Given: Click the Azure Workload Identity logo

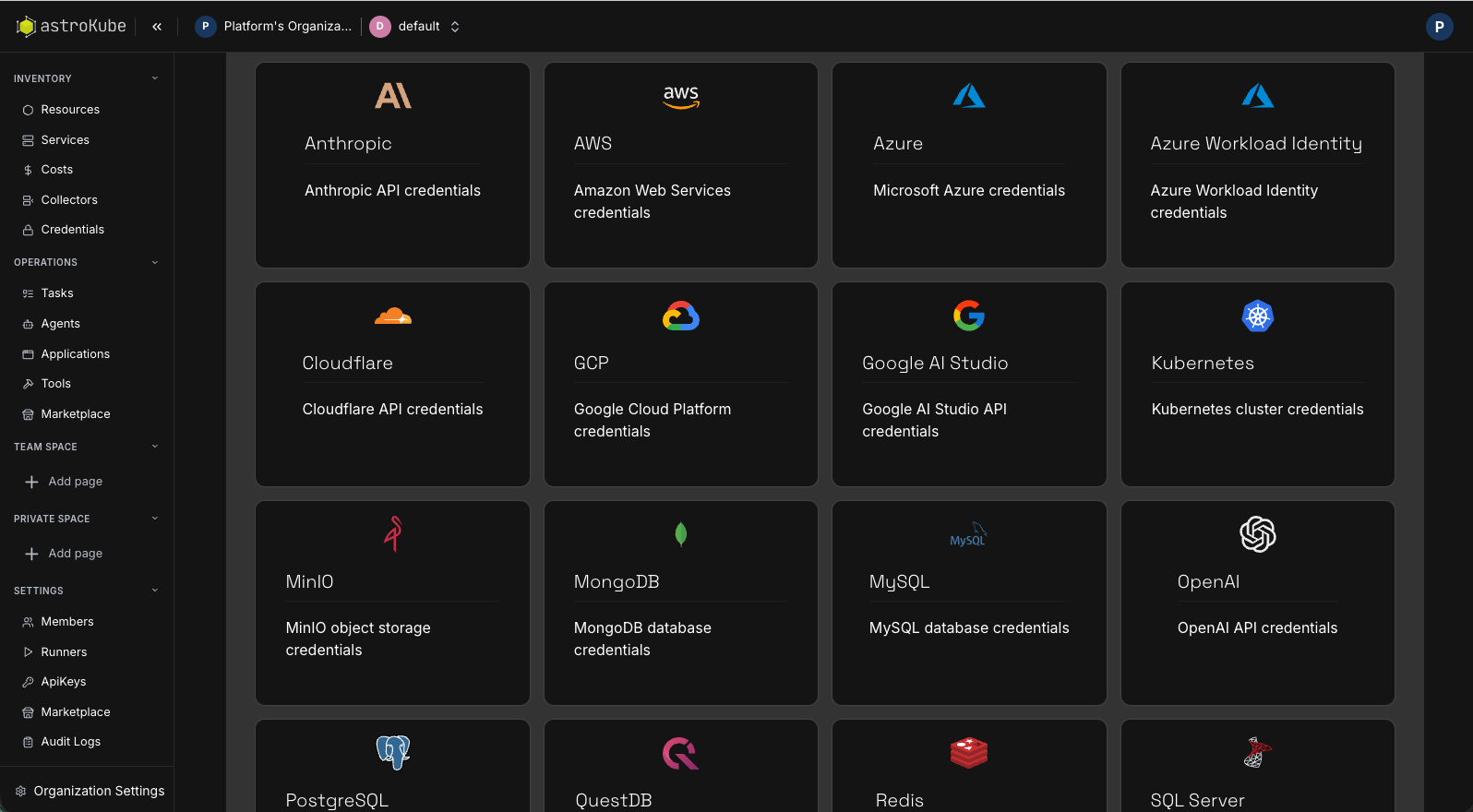Looking at the screenshot, I should [1258, 96].
